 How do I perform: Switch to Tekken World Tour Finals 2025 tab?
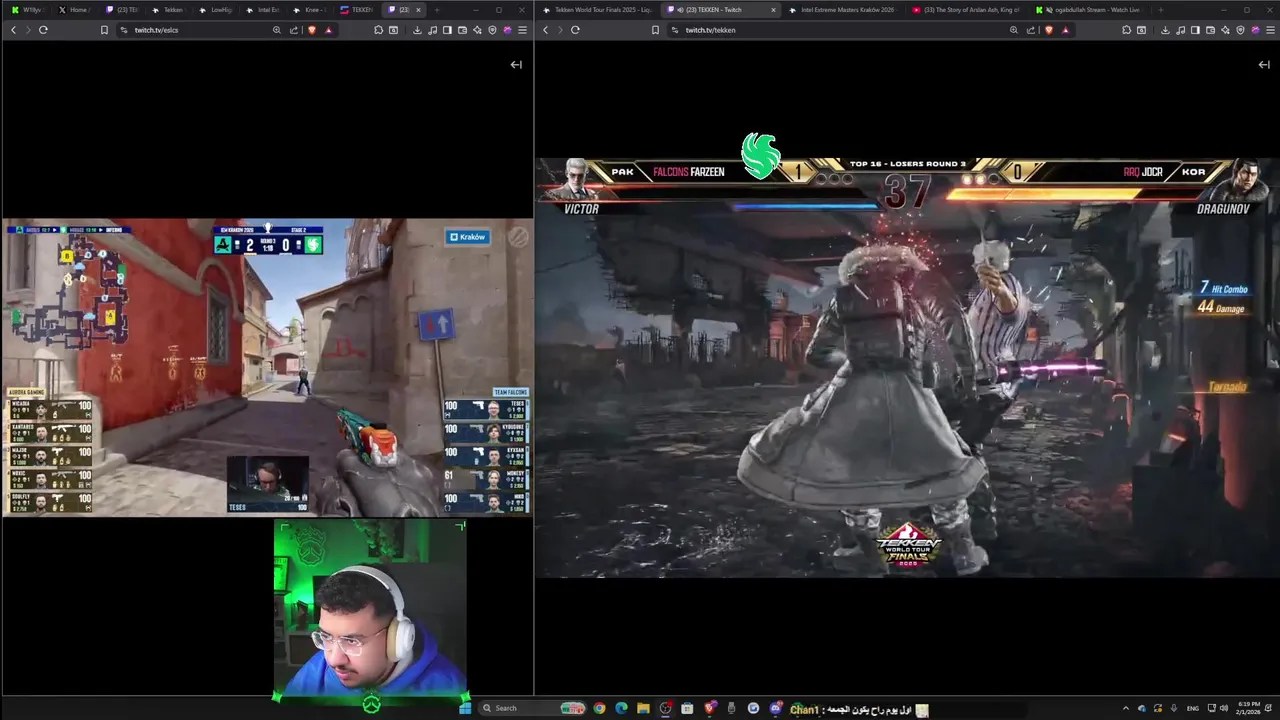click(x=600, y=10)
